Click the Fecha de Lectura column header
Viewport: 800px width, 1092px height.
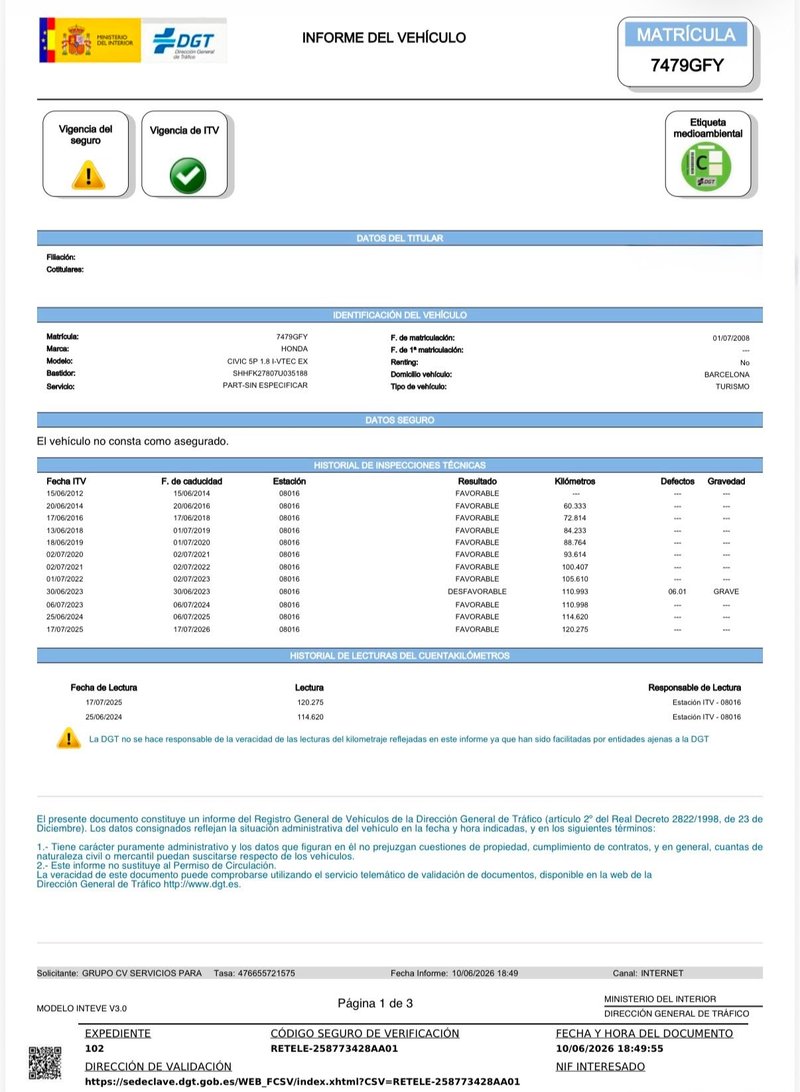(104, 687)
